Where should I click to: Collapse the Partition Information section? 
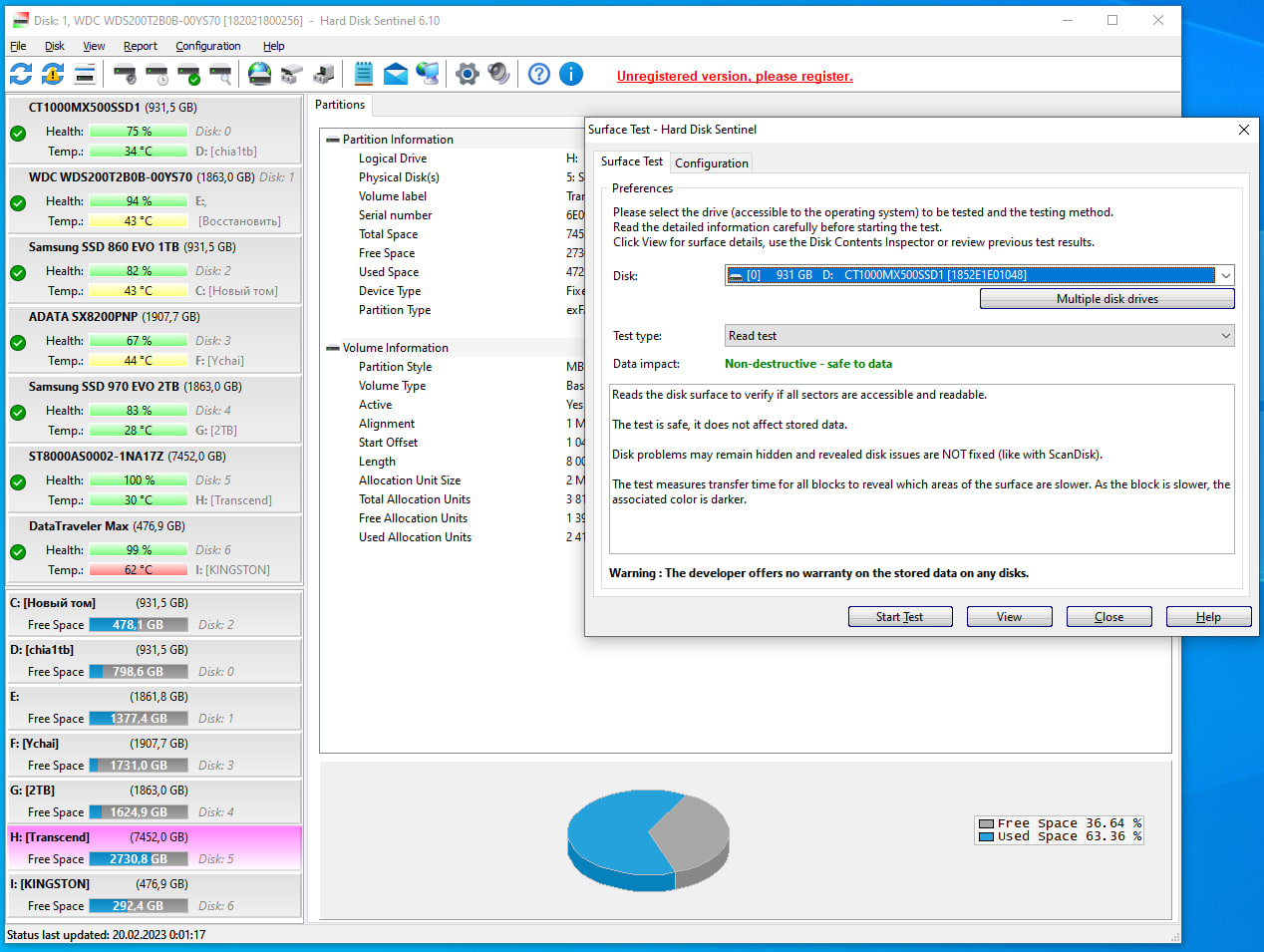tap(333, 140)
